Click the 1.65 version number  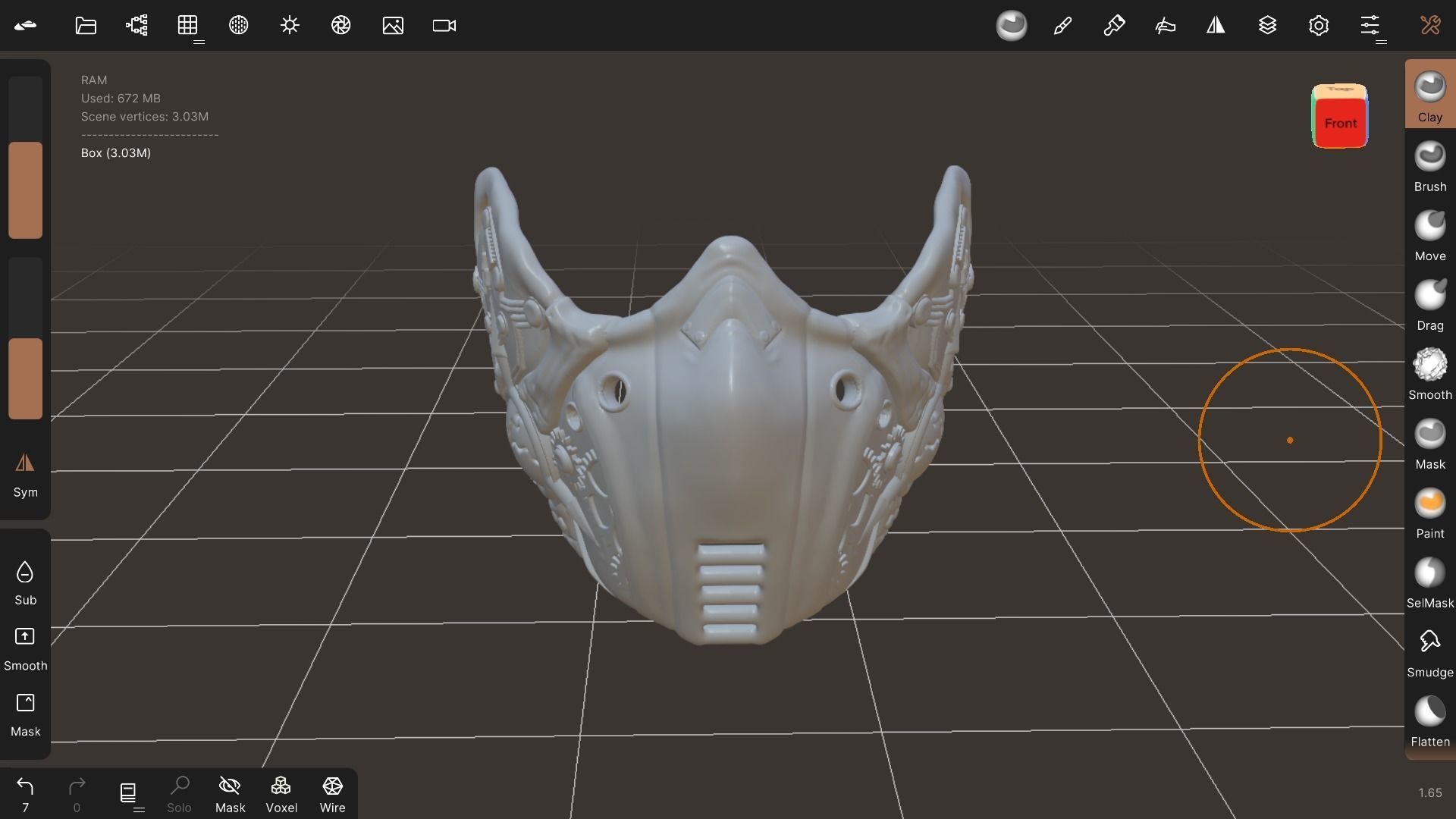tap(1430, 792)
